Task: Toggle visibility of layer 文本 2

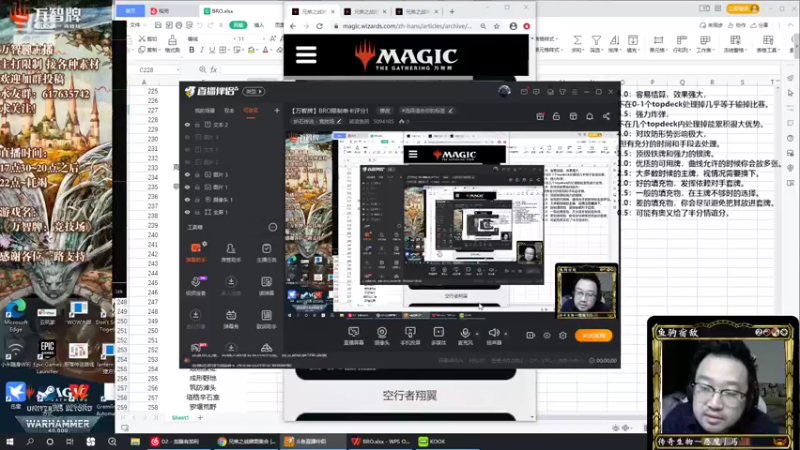Action: point(188,124)
